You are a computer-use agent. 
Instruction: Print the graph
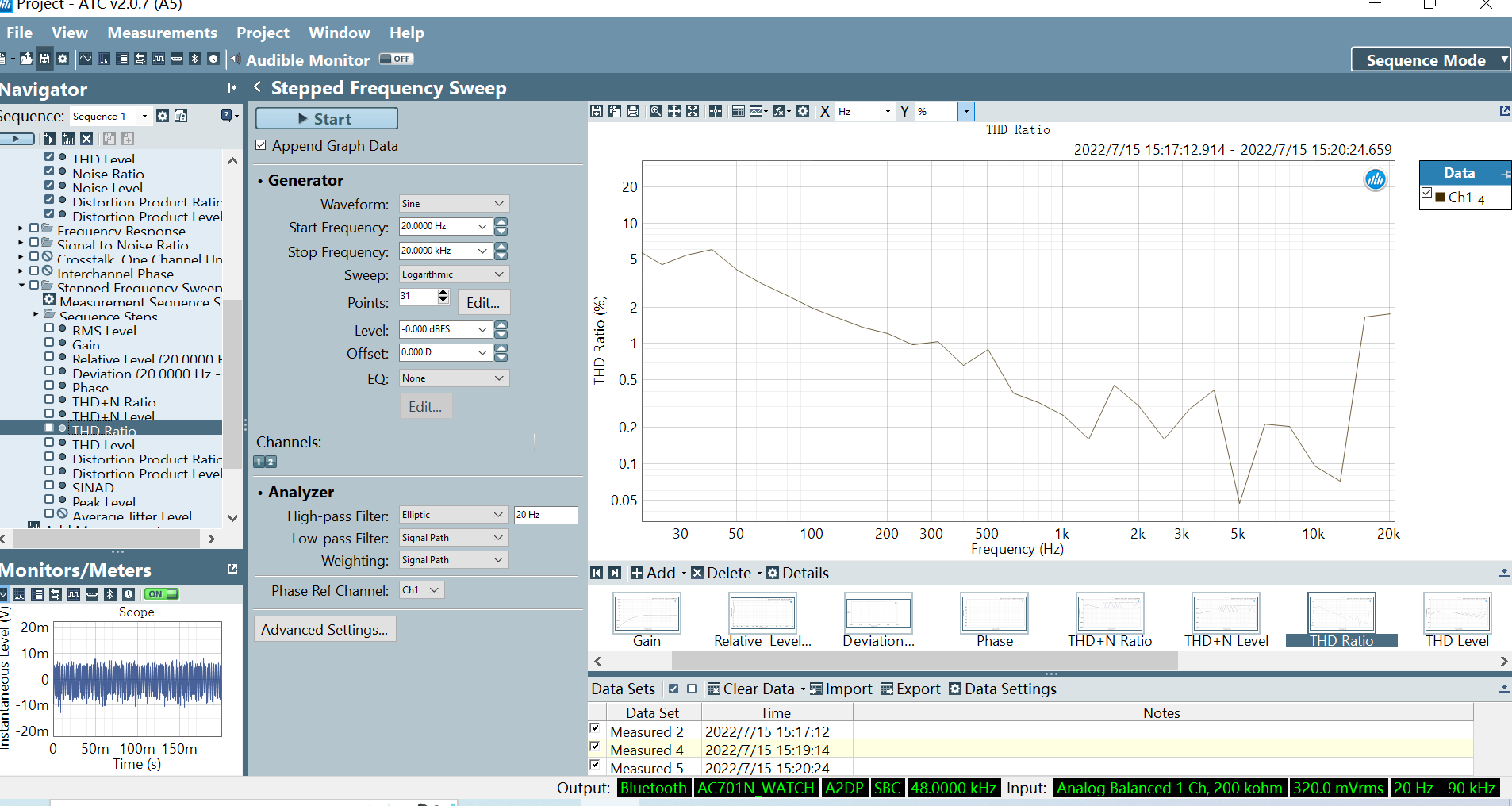pyautogui.click(x=633, y=111)
